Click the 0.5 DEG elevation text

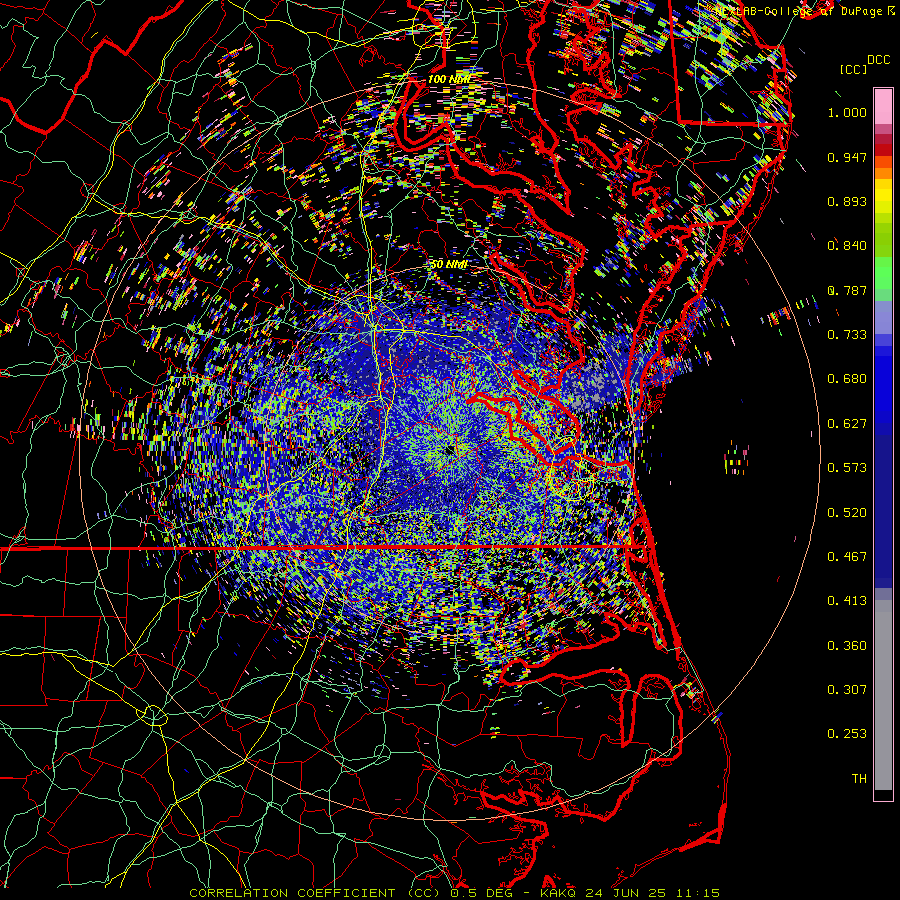click(x=480, y=893)
